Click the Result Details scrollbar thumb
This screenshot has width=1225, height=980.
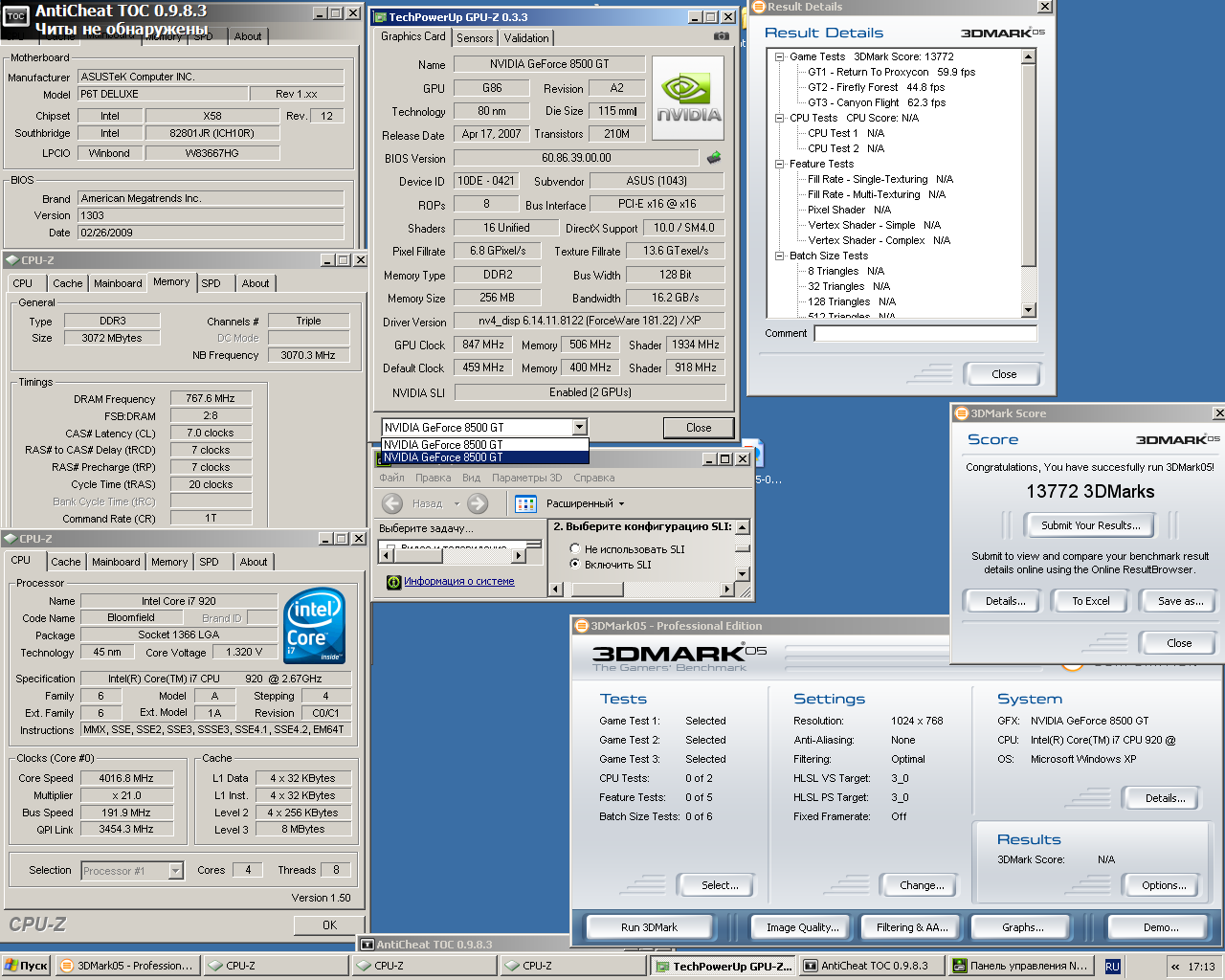tap(1029, 165)
